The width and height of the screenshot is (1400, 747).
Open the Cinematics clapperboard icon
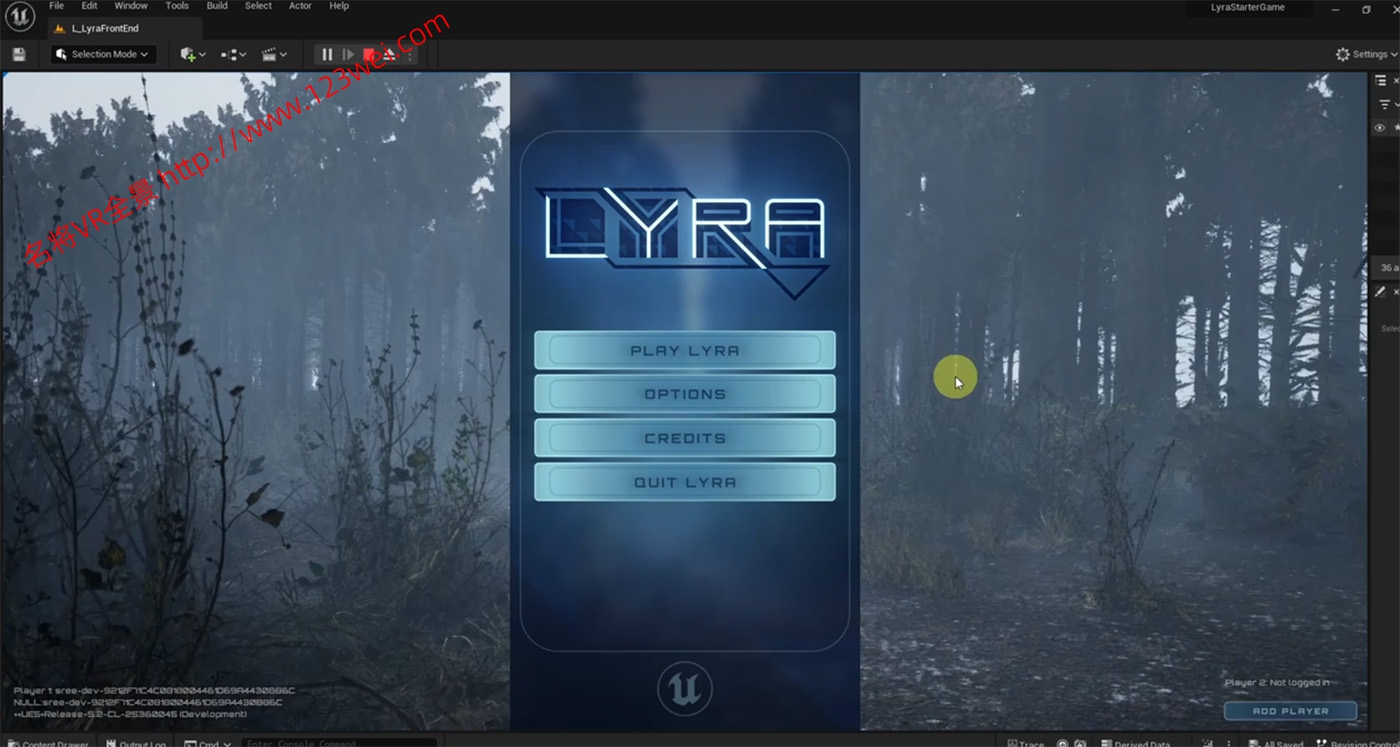(268, 54)
